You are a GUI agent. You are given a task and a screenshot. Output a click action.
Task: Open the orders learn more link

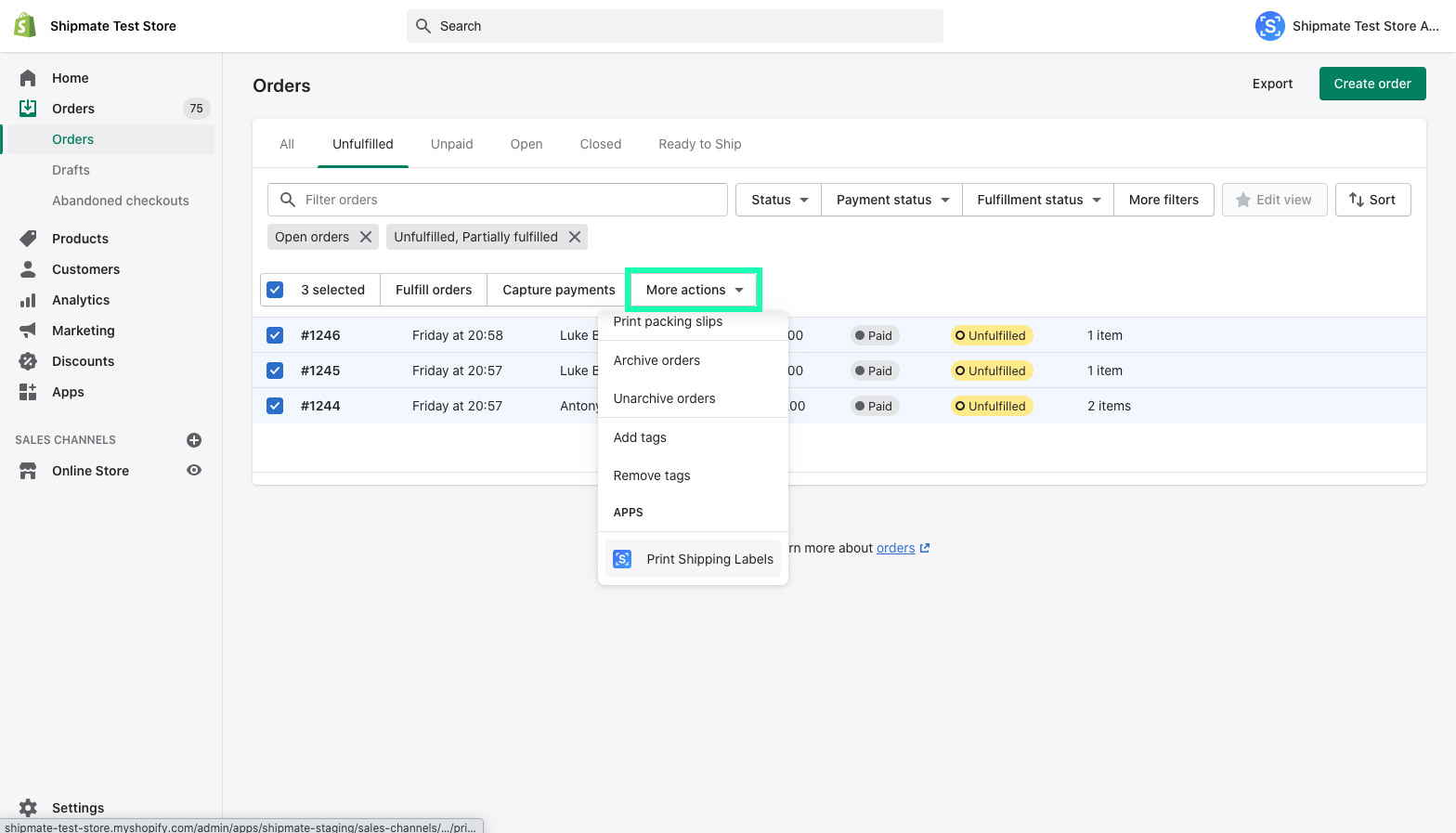[x=896, y=548]
